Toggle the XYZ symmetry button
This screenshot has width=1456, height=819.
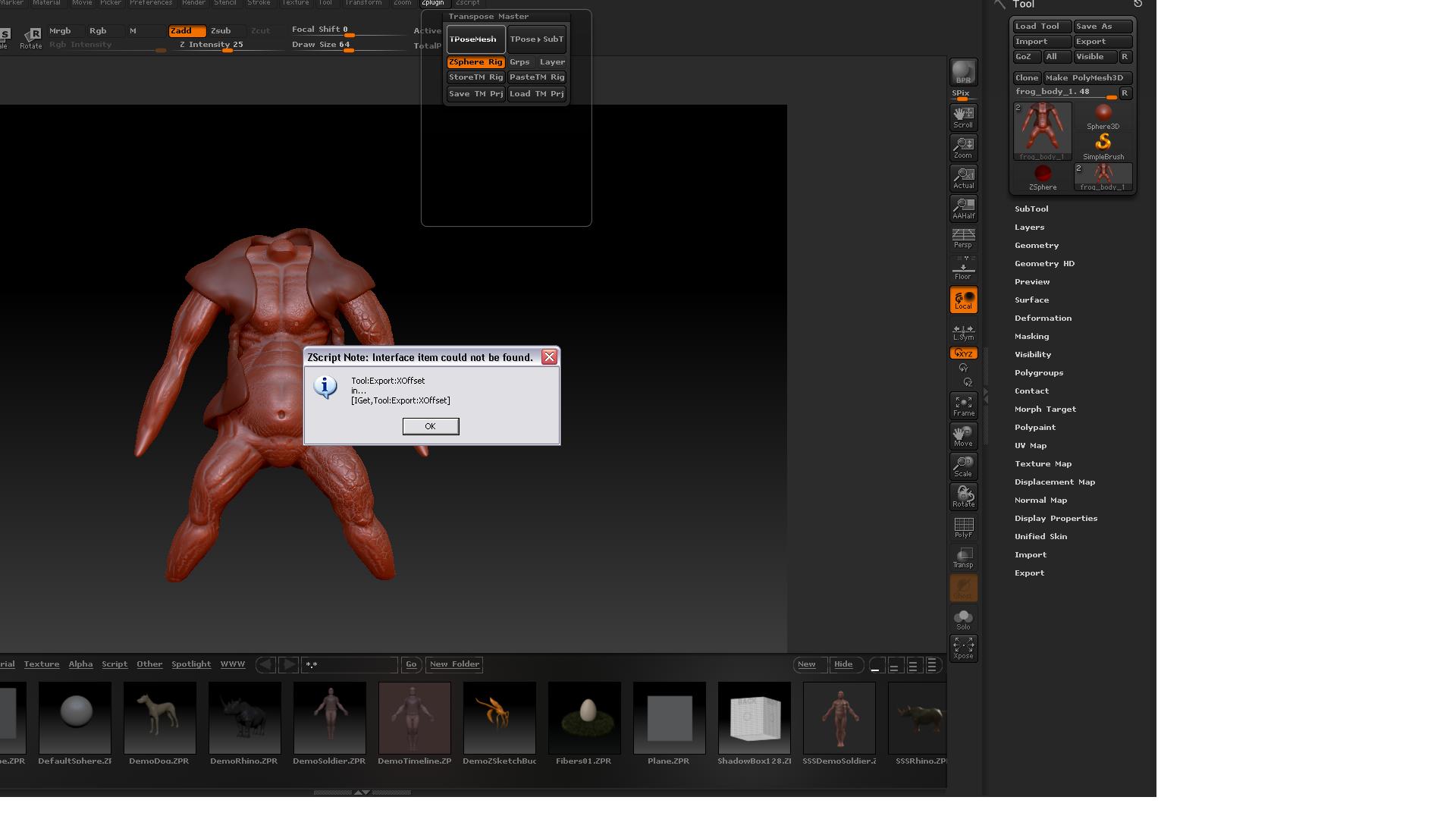click(962, 353)
